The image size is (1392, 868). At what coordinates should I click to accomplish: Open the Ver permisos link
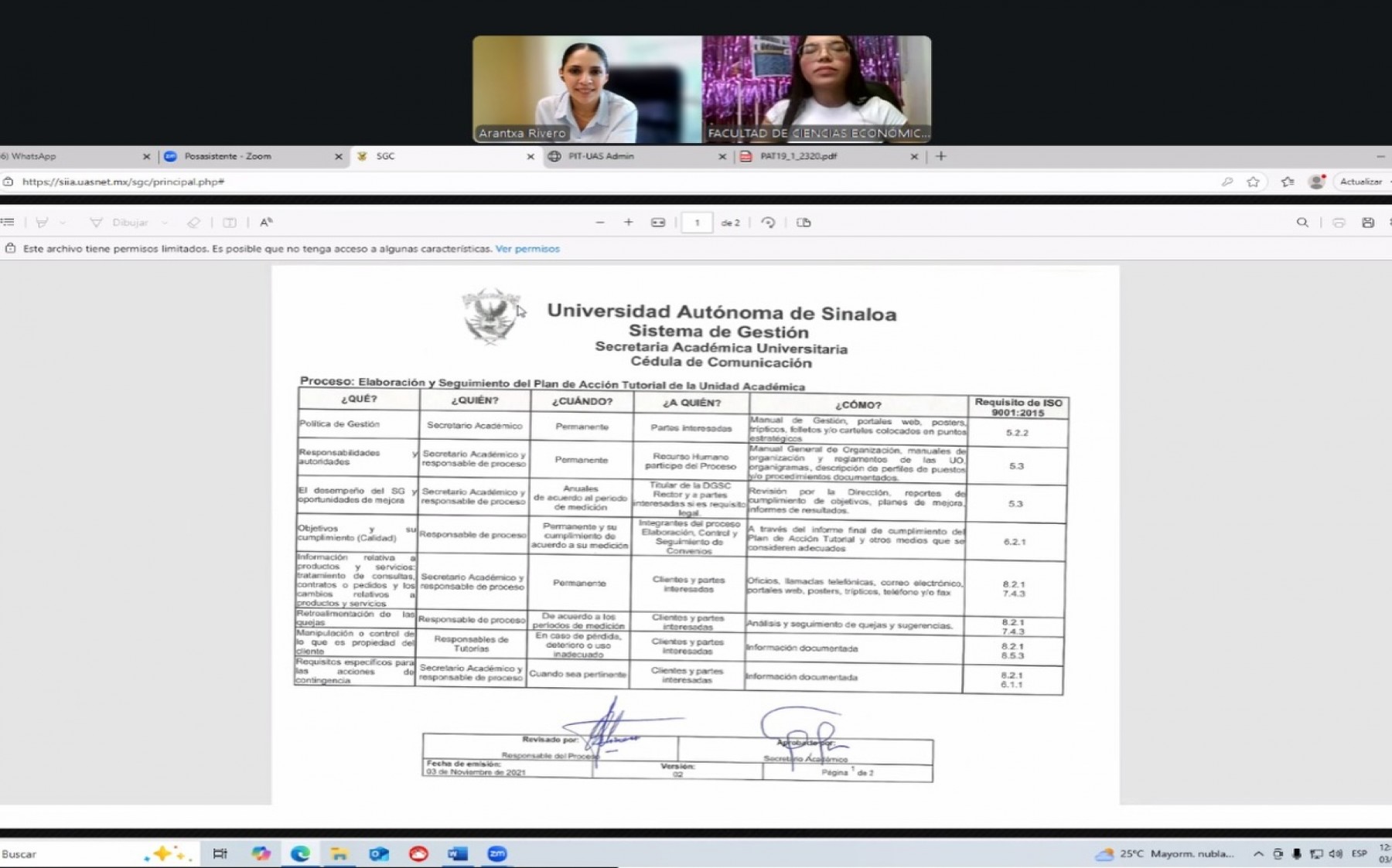527,249
